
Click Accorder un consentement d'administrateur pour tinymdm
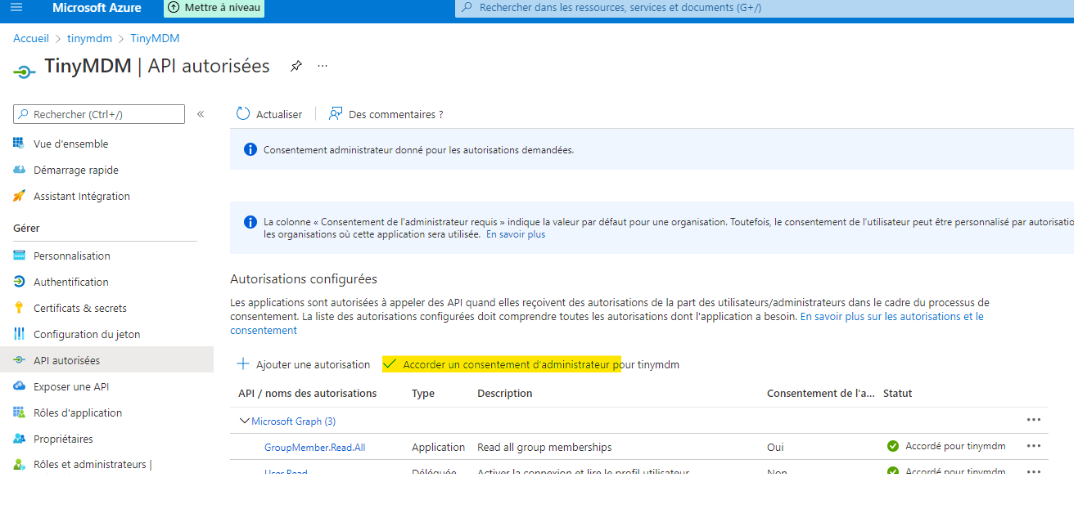pyautogui.click(x=531, y=365)
